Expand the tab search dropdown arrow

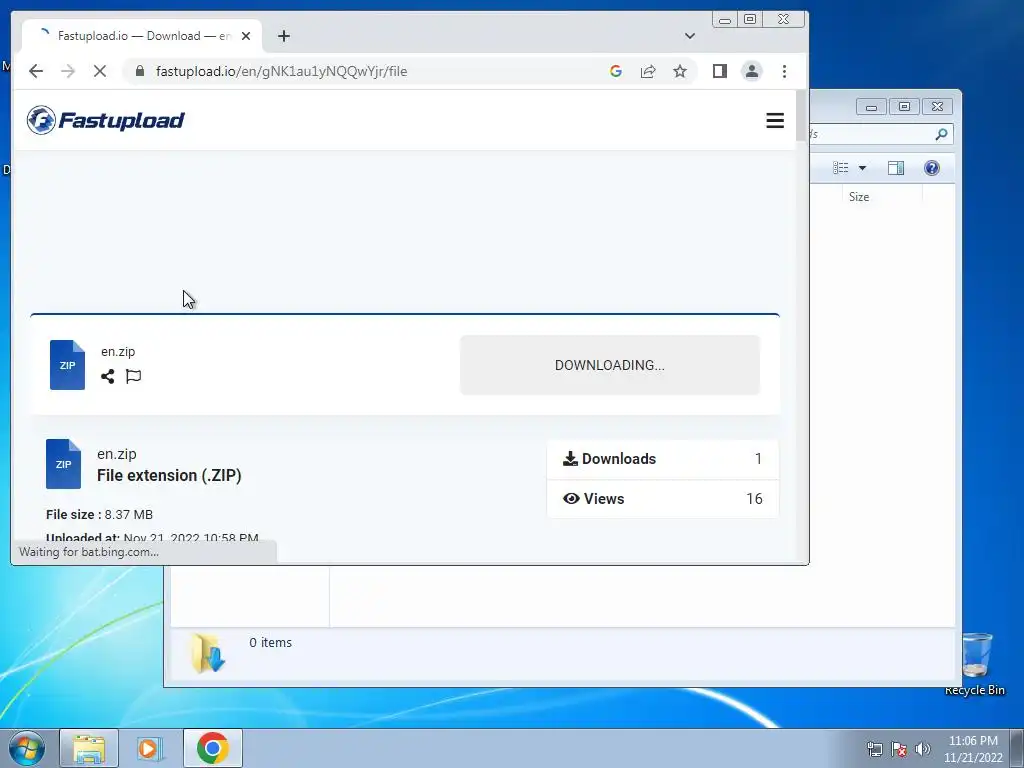tap(690, 36)
